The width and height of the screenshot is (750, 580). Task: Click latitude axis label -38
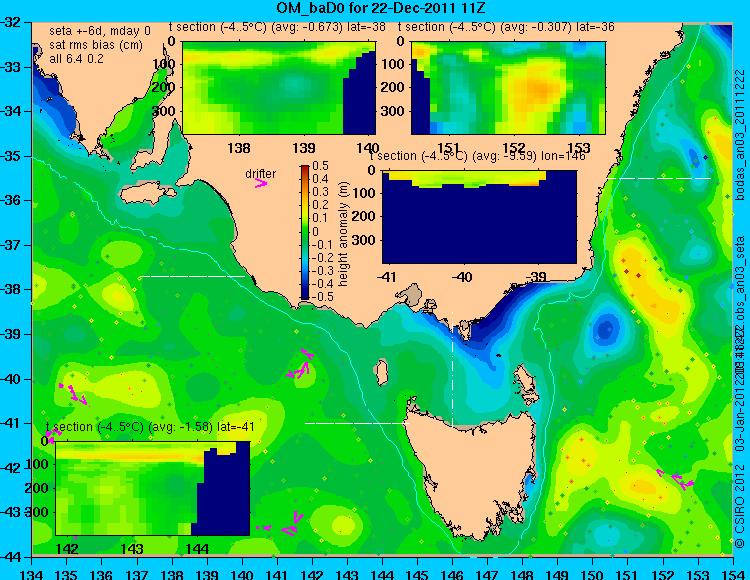pos(11,289)
